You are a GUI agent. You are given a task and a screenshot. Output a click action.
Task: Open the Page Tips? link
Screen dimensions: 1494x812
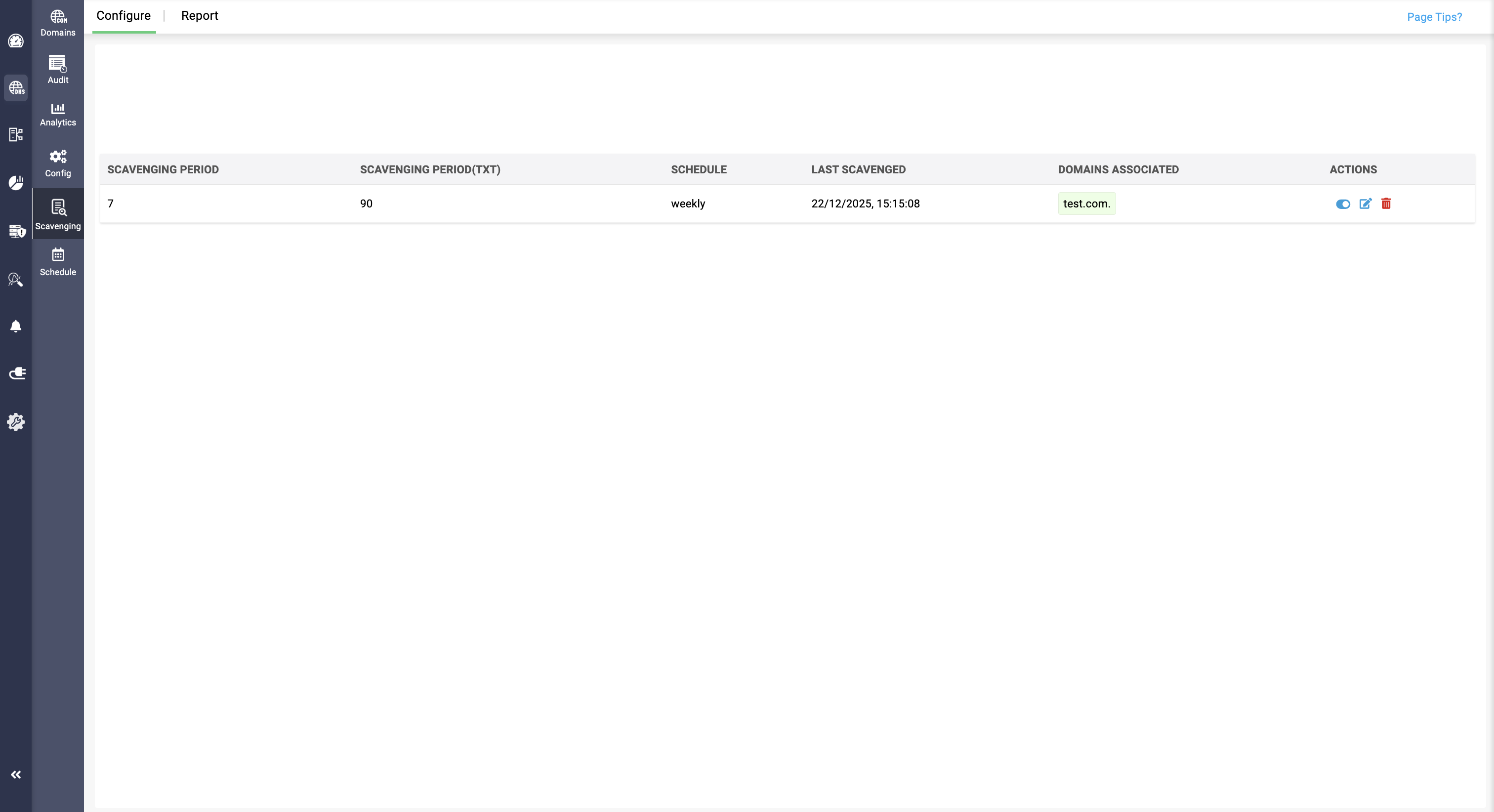coord(1434,17)
